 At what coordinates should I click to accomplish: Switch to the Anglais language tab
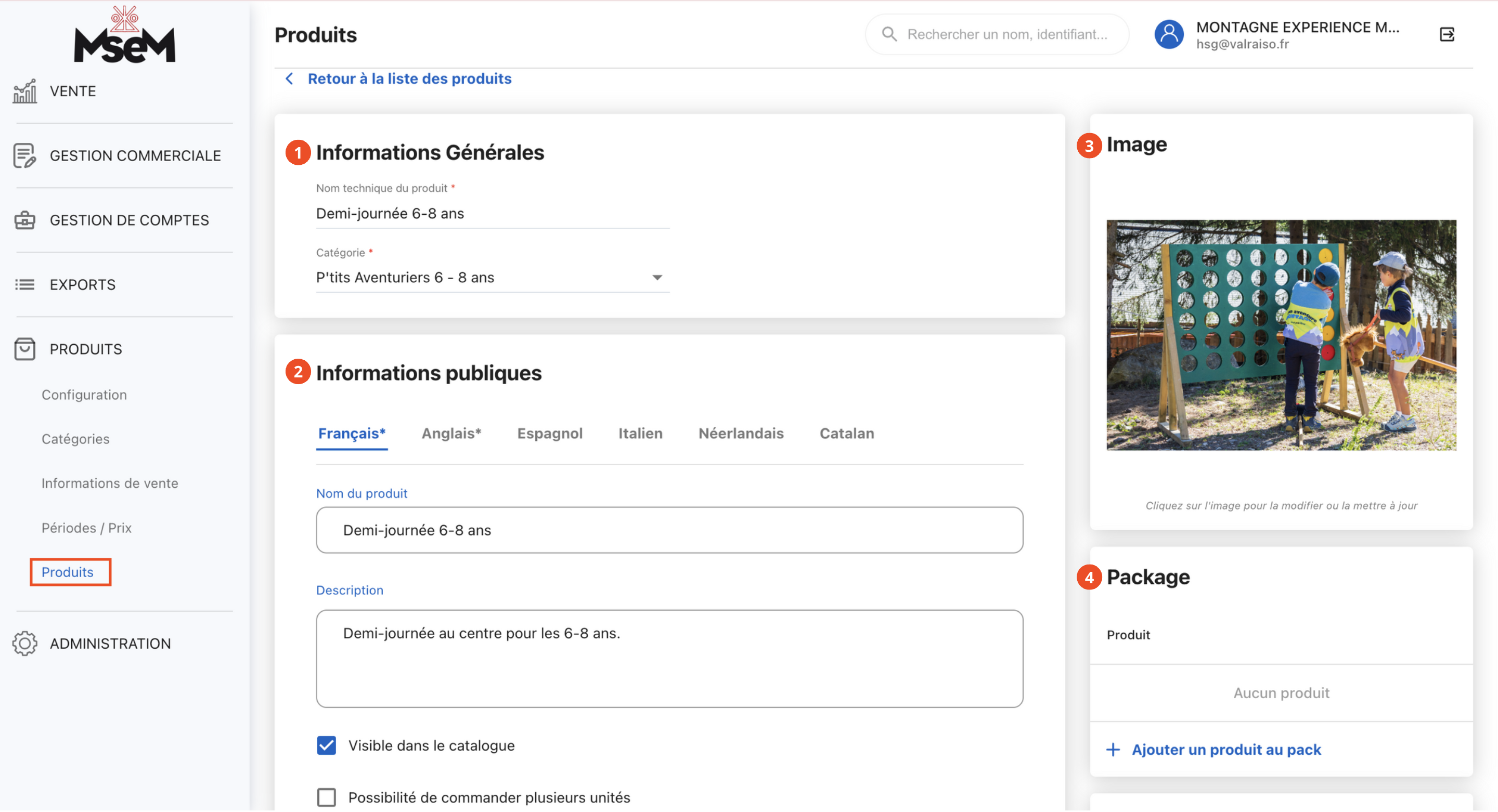coord(451,434)
